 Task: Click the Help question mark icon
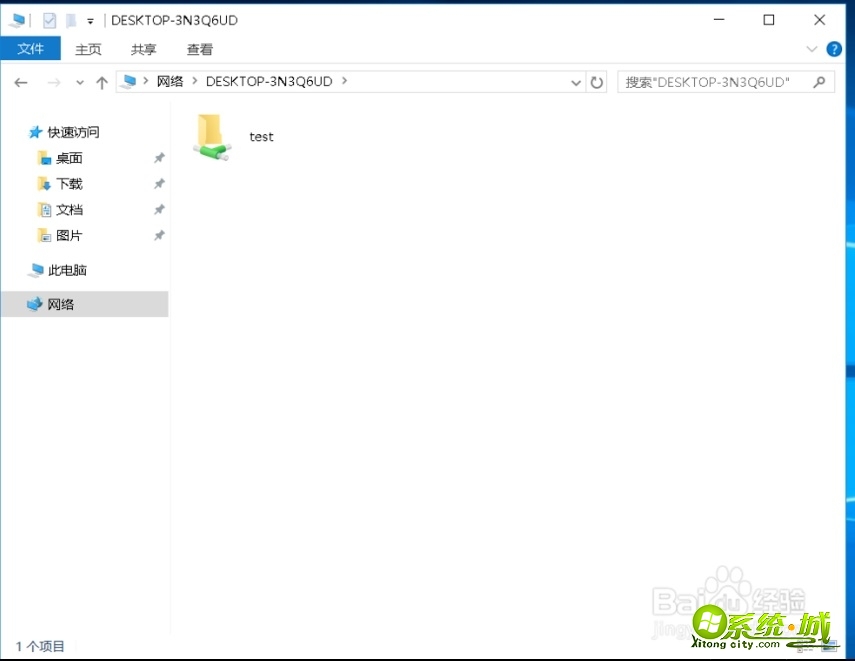(x=833, y=49)
